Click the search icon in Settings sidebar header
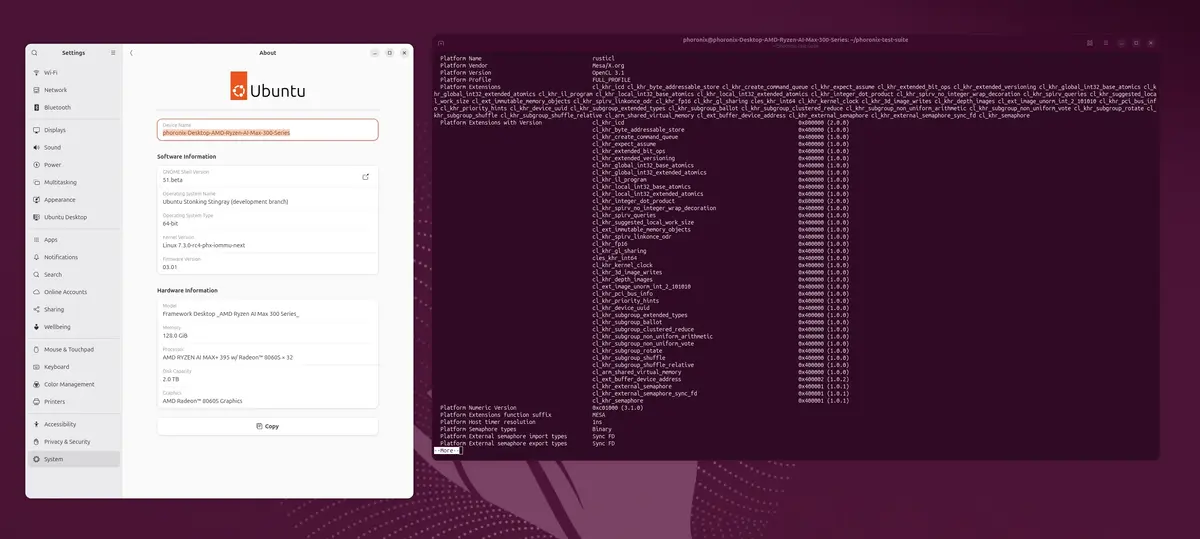Image resolution: width=1200 pixels, height=539 pixels. click(34, 52)
